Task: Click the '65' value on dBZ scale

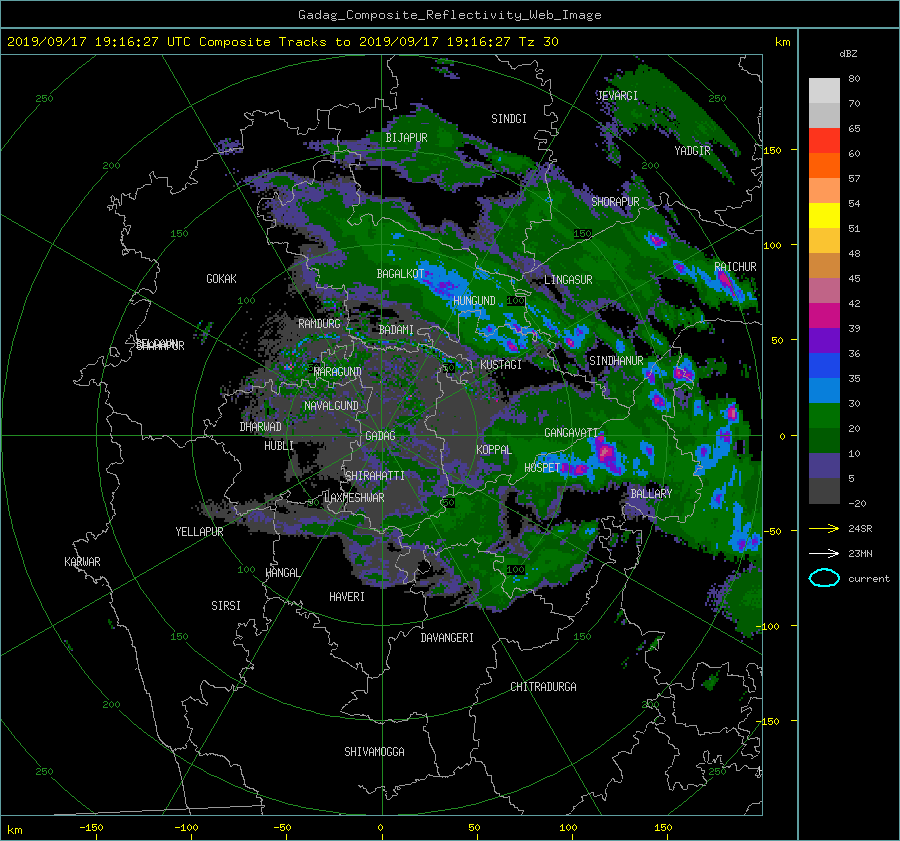Action: (854, 129)
